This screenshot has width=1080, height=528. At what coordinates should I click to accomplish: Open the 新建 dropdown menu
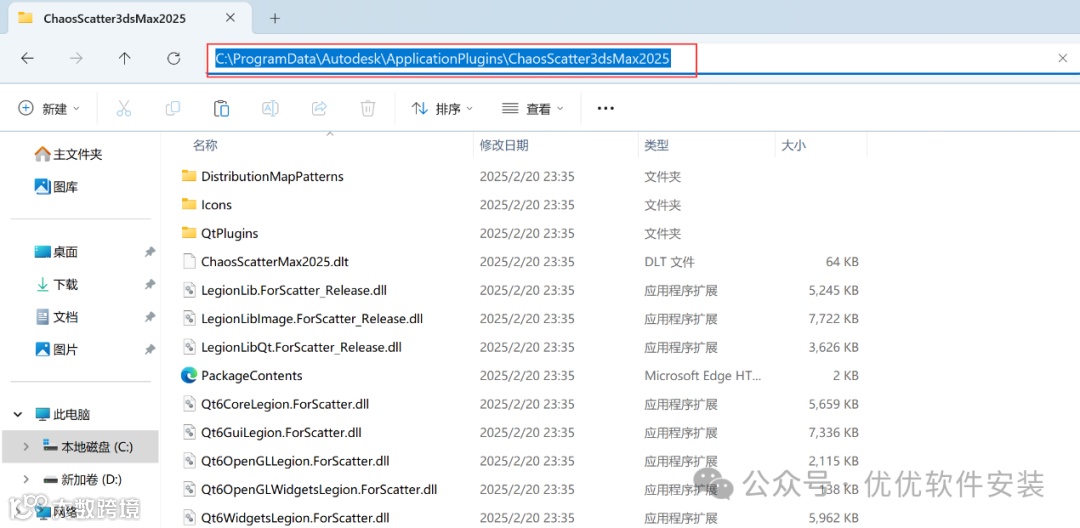[x=49, y=108]
